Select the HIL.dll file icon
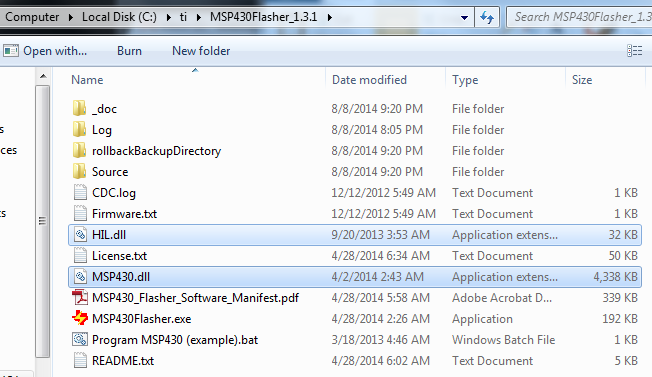This screenshot has height=377, width=652. (x=80, y=234)
